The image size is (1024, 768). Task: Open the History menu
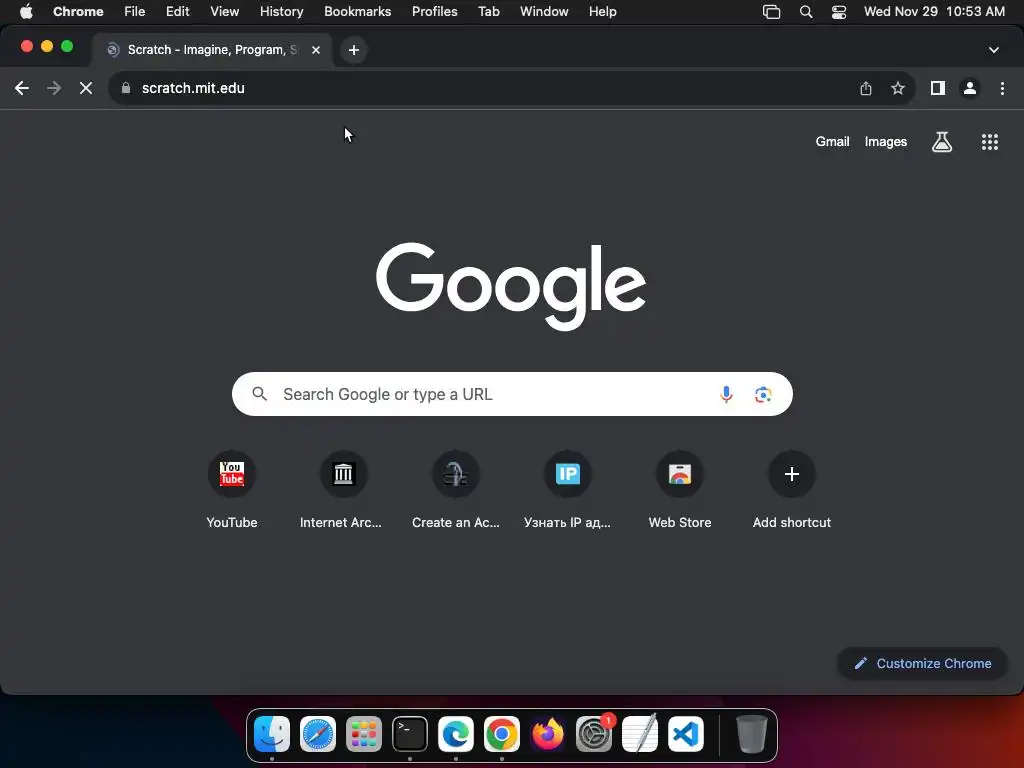[281, 12]
